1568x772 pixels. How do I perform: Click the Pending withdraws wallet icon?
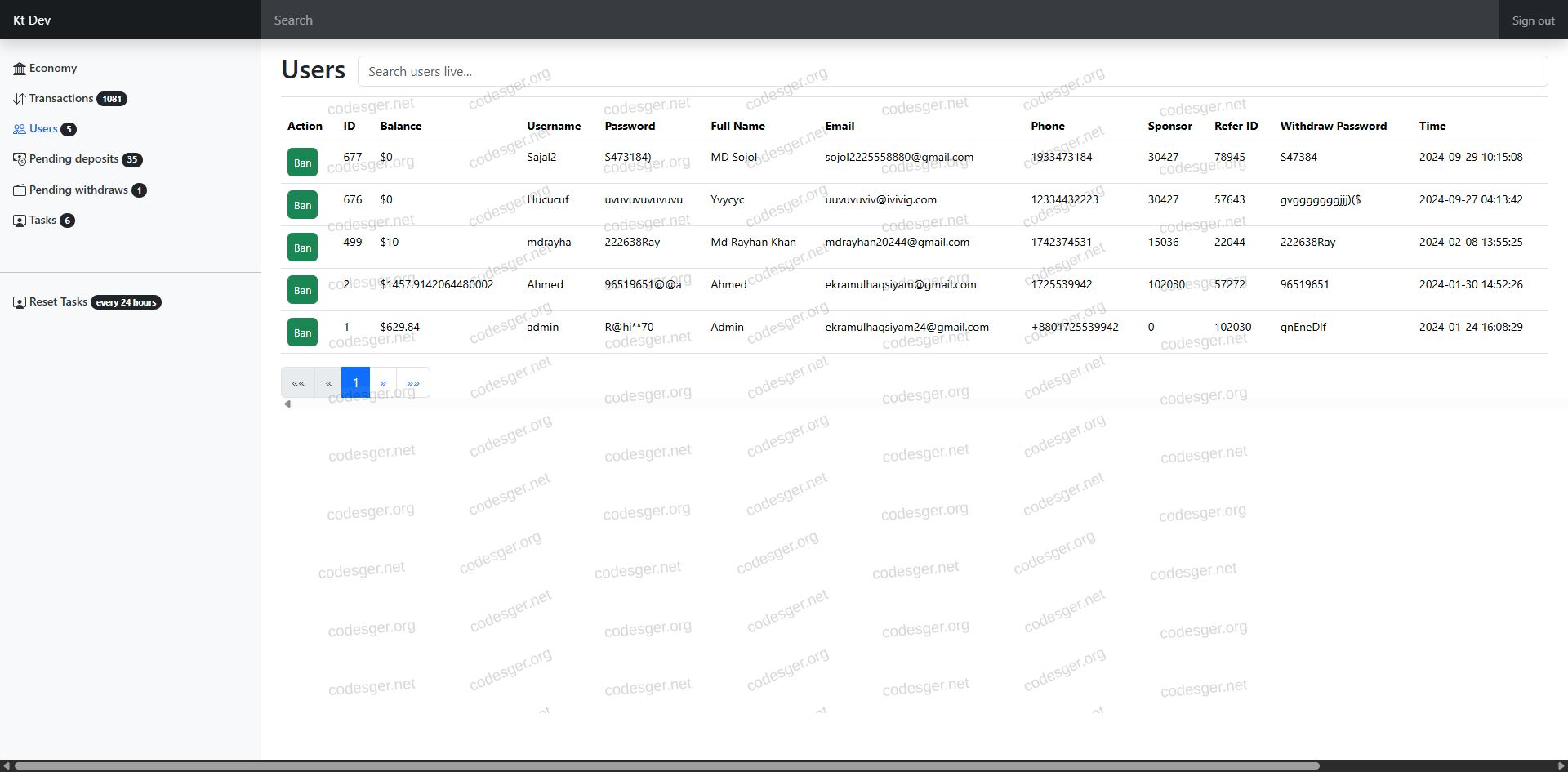click(20, 190)
